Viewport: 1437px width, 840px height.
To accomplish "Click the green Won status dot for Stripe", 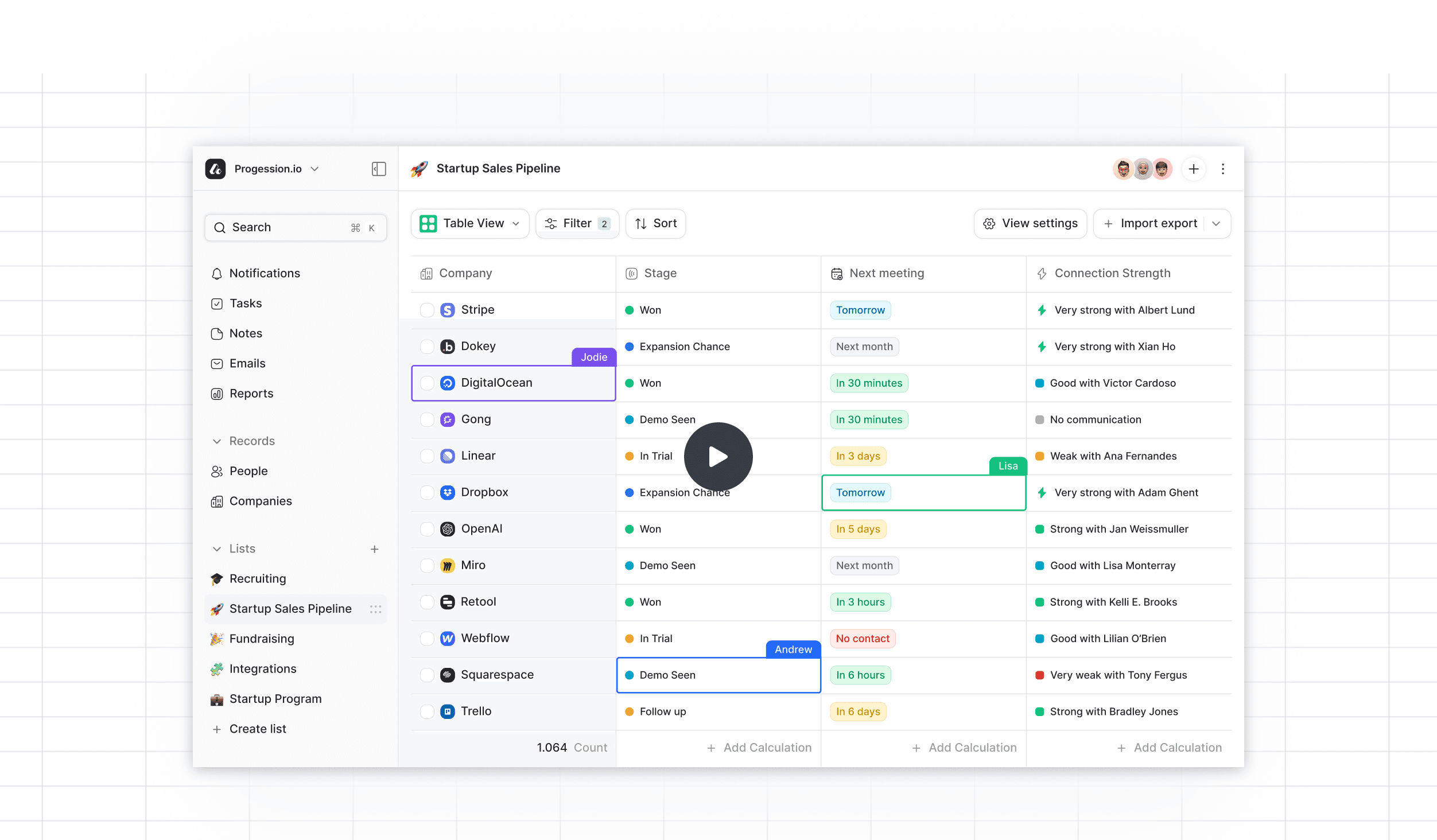I will click(630, 310).
